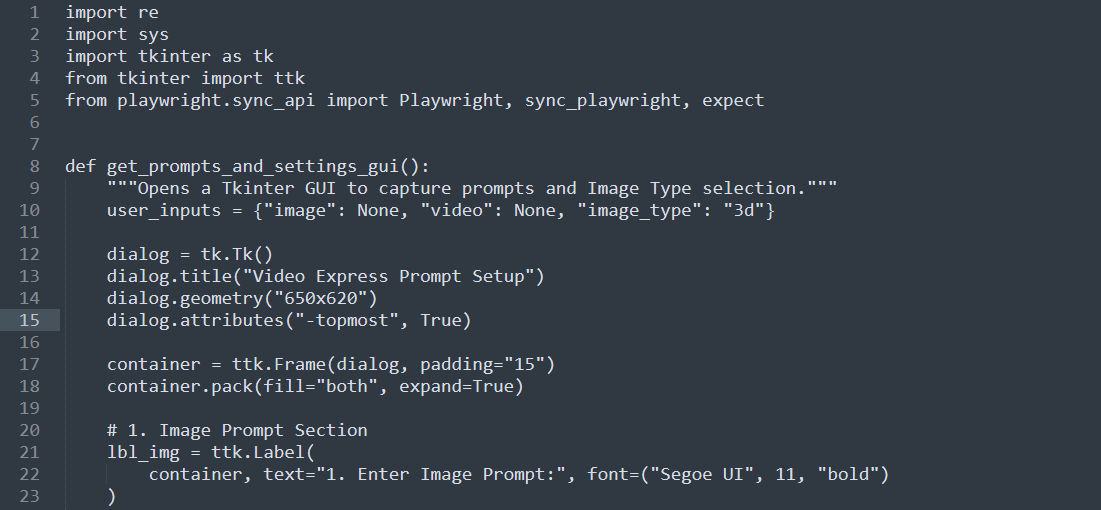Click the 'tk.Tk()' call on line 12
1101x510 pixels.
pos(237,254)
